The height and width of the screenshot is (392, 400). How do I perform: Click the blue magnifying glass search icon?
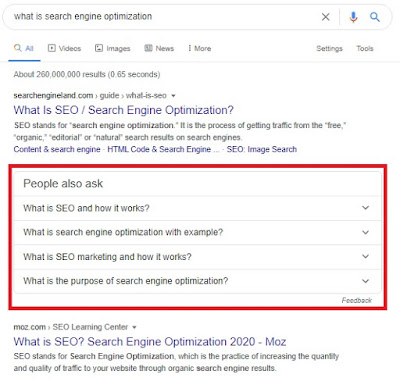375,17
